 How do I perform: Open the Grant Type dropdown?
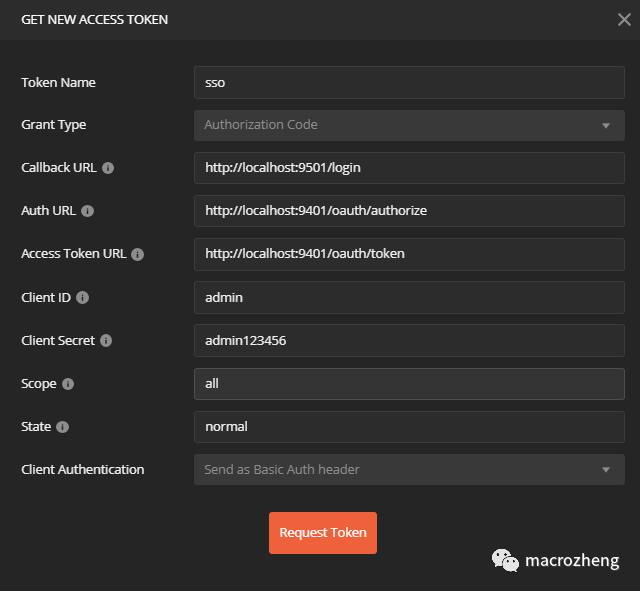408,125
